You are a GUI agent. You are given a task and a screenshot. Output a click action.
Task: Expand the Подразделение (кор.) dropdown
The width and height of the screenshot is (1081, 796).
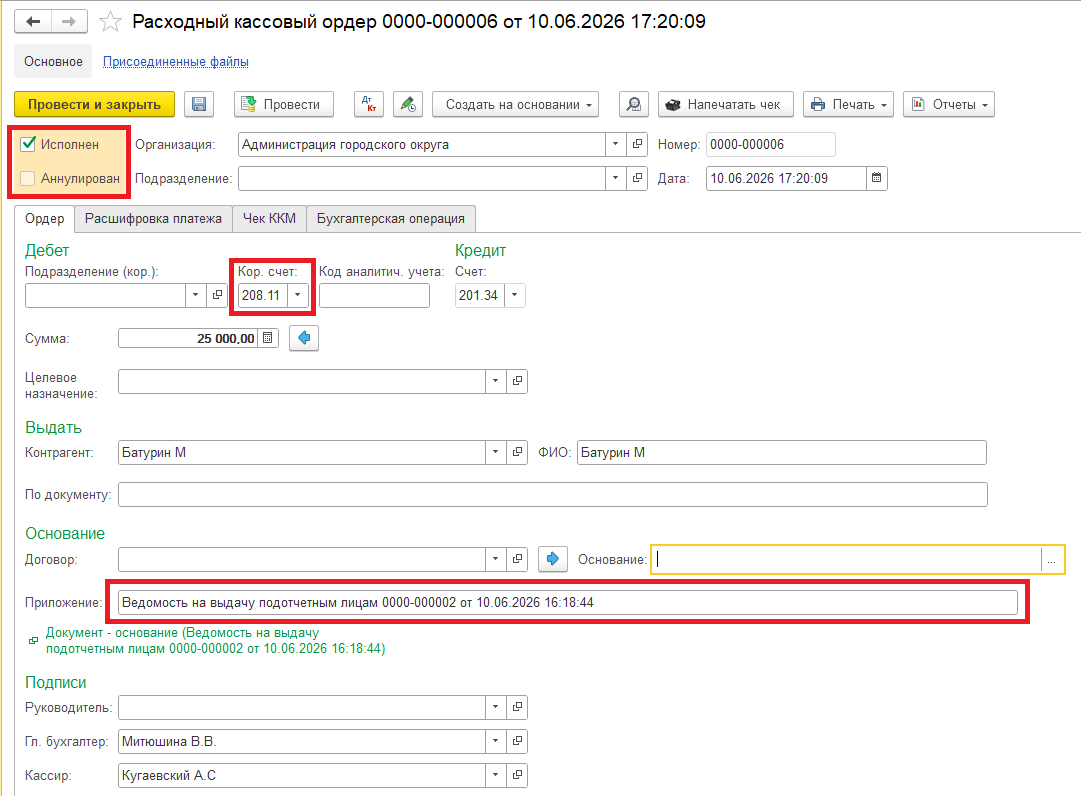[196, 295]
